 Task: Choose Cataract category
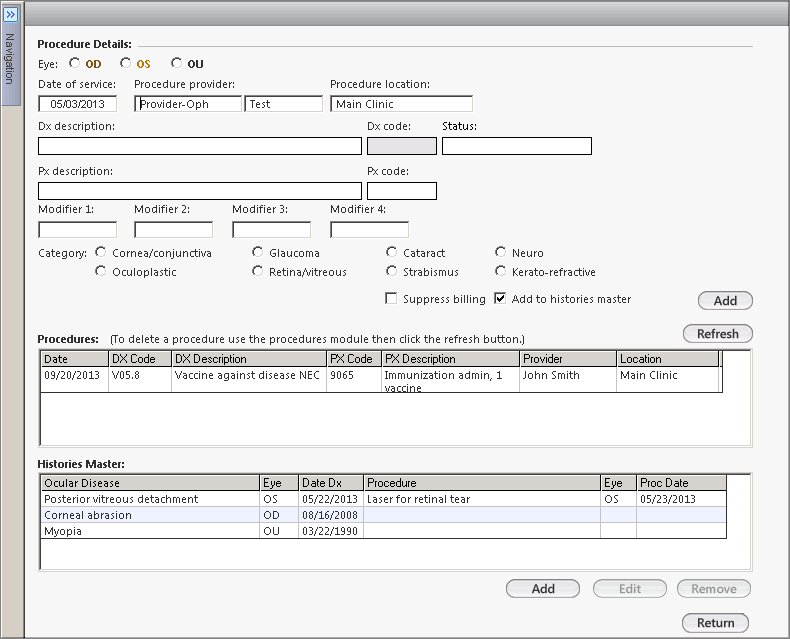coord(391,252)
